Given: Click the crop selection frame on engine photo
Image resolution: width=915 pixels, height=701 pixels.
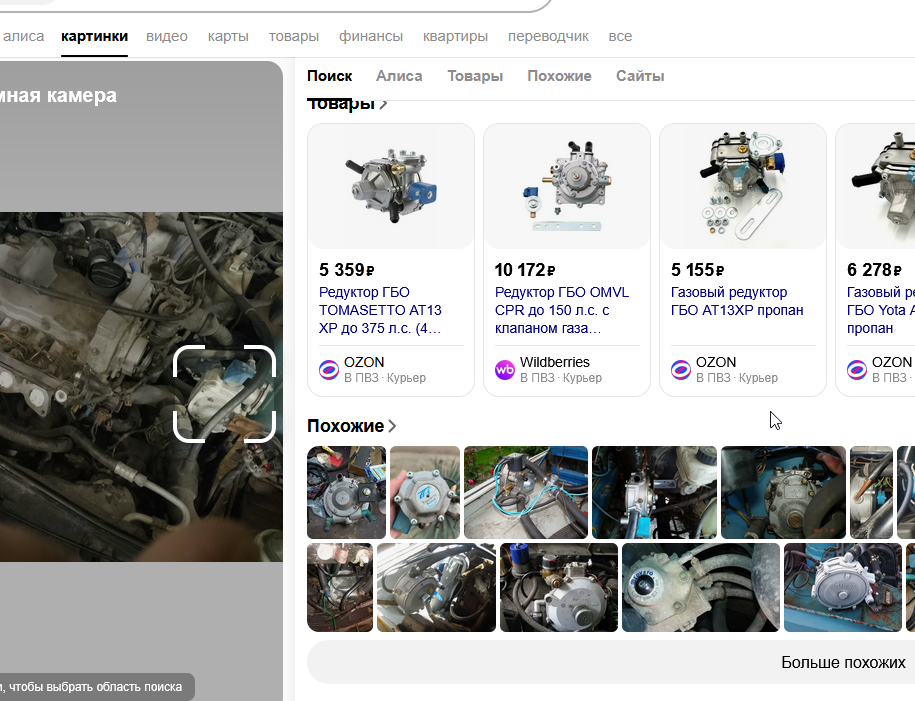Looking at the screenshot, I should click(225, 393).
